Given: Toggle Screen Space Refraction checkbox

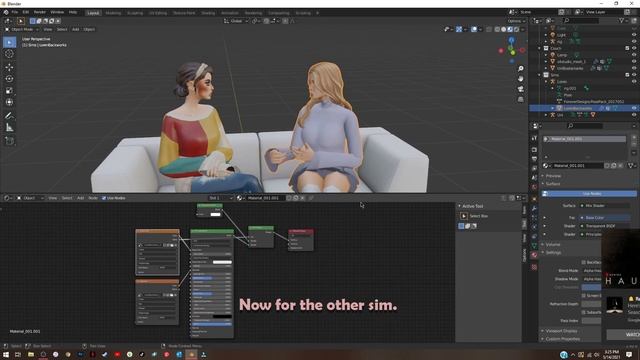Looking at the screenshot, I should point(584,296).
